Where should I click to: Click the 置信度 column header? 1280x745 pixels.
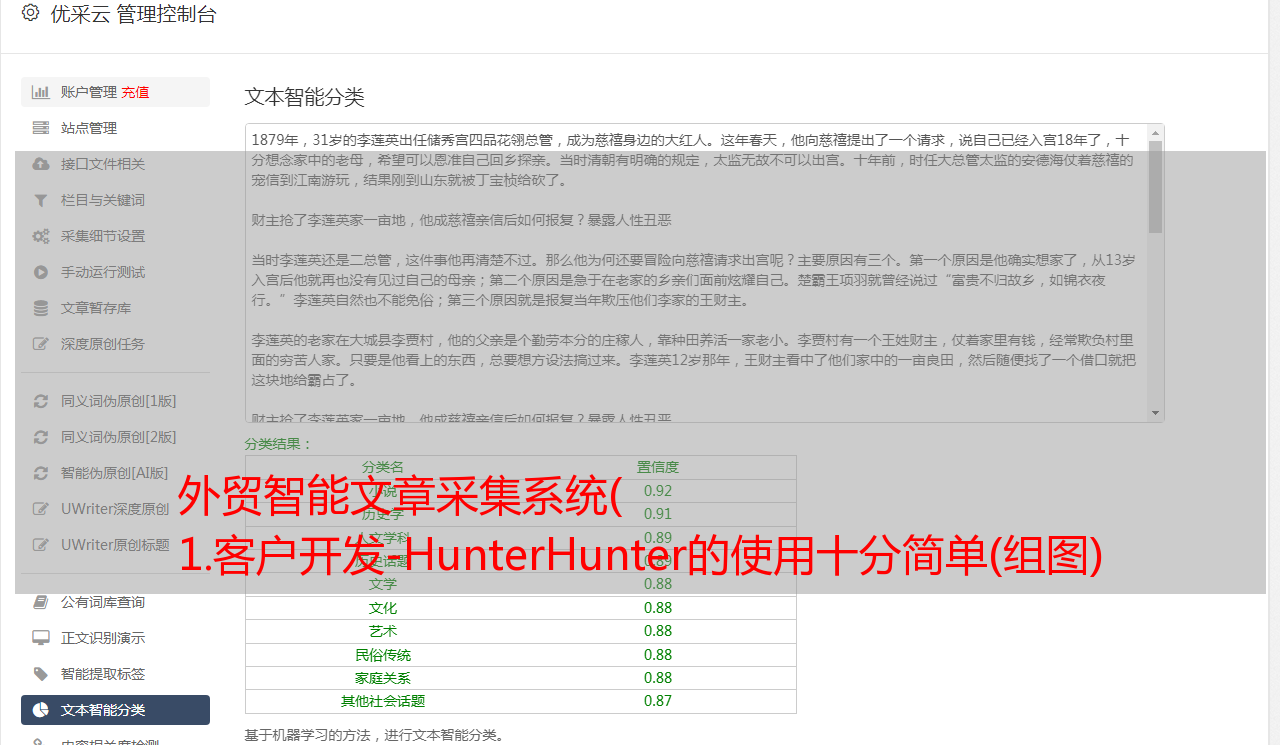(658, 467)
